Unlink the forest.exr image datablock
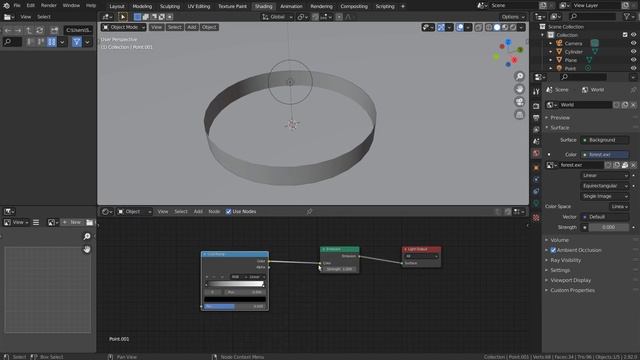This screenshot has height=360, width=640. click(x=633, y=165)
